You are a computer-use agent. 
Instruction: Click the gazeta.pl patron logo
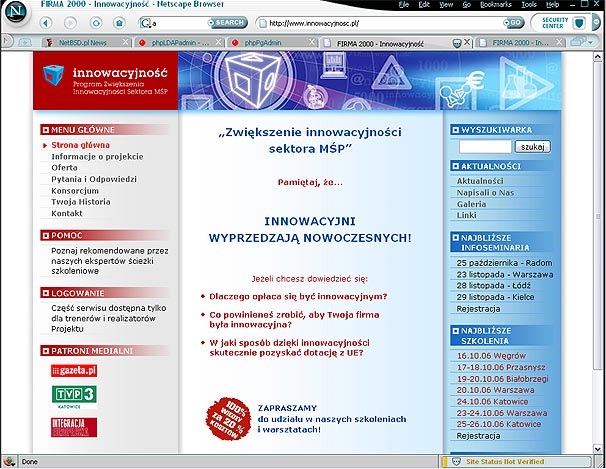[x=74, y=371]
